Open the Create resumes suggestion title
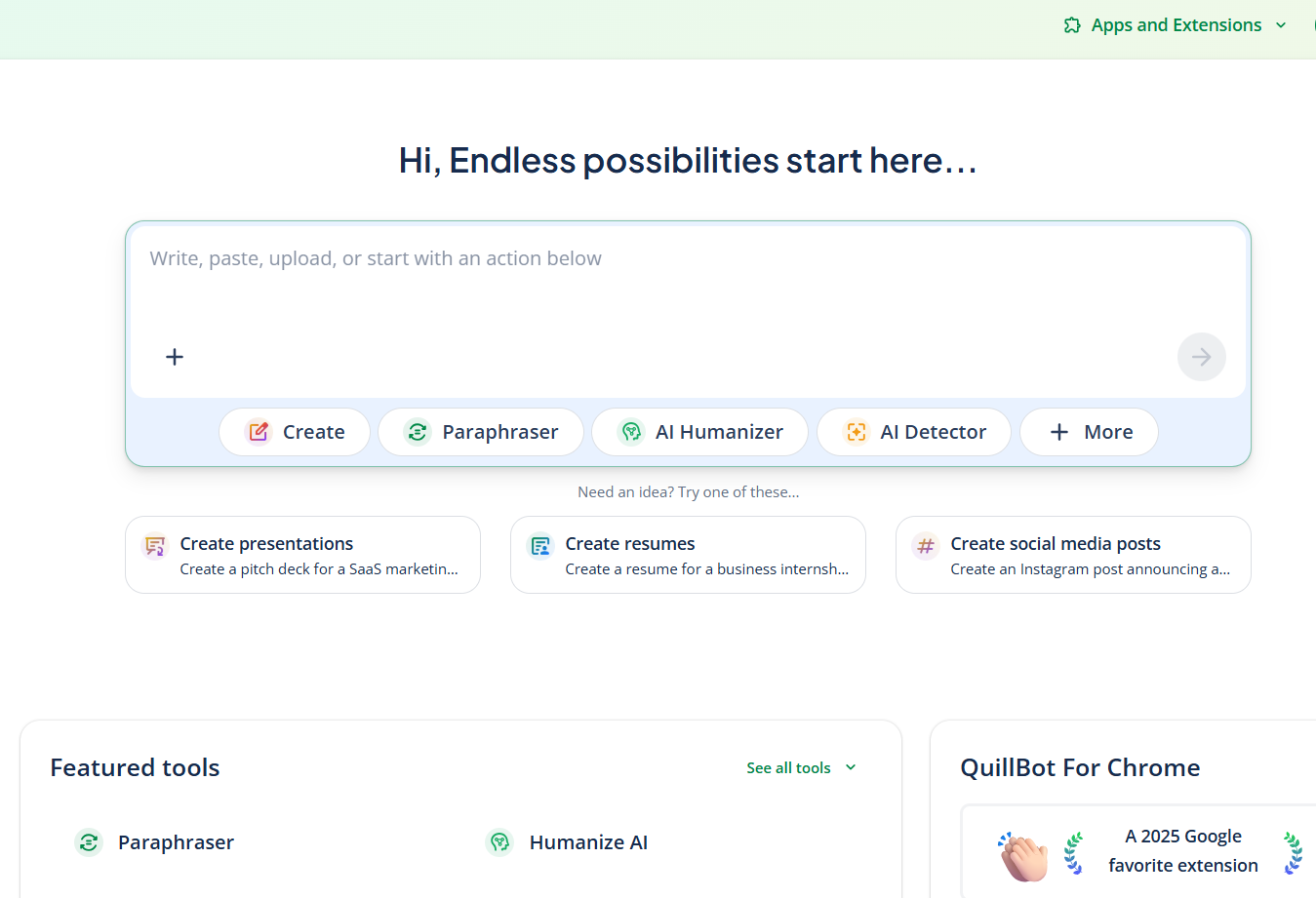1316x898 pixels. [x=630, y=544]
